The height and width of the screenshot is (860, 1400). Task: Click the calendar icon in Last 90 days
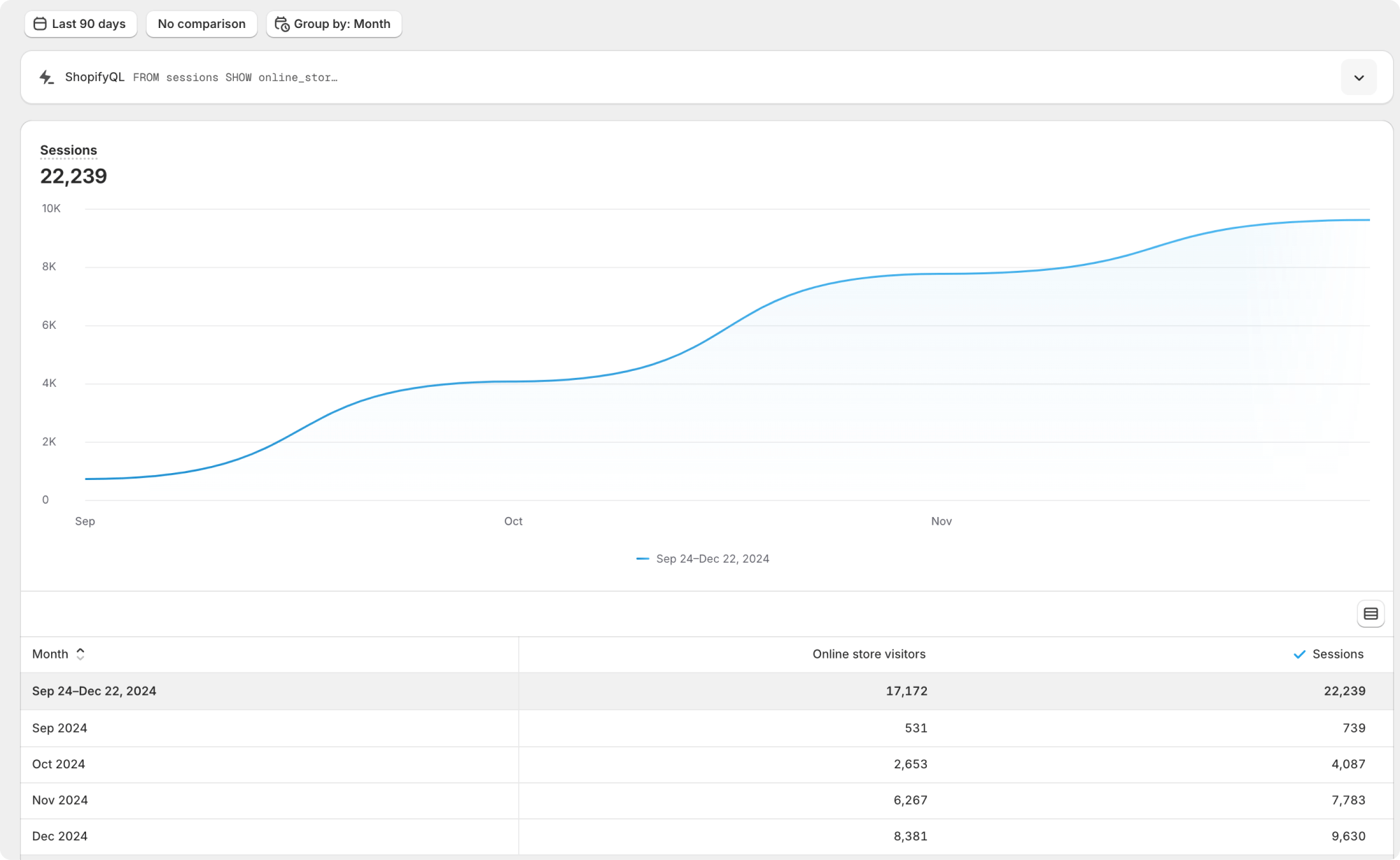tap(40, 24)
